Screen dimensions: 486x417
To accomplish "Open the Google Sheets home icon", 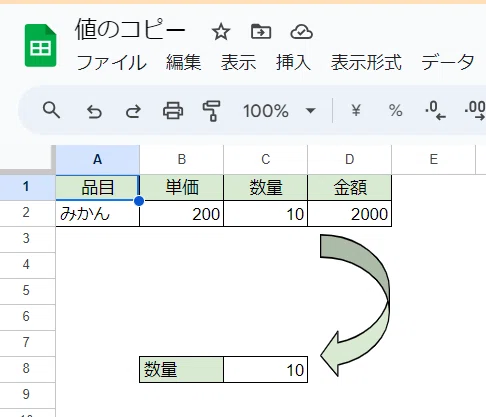I will pyautogui.click(x=40, y=45).
